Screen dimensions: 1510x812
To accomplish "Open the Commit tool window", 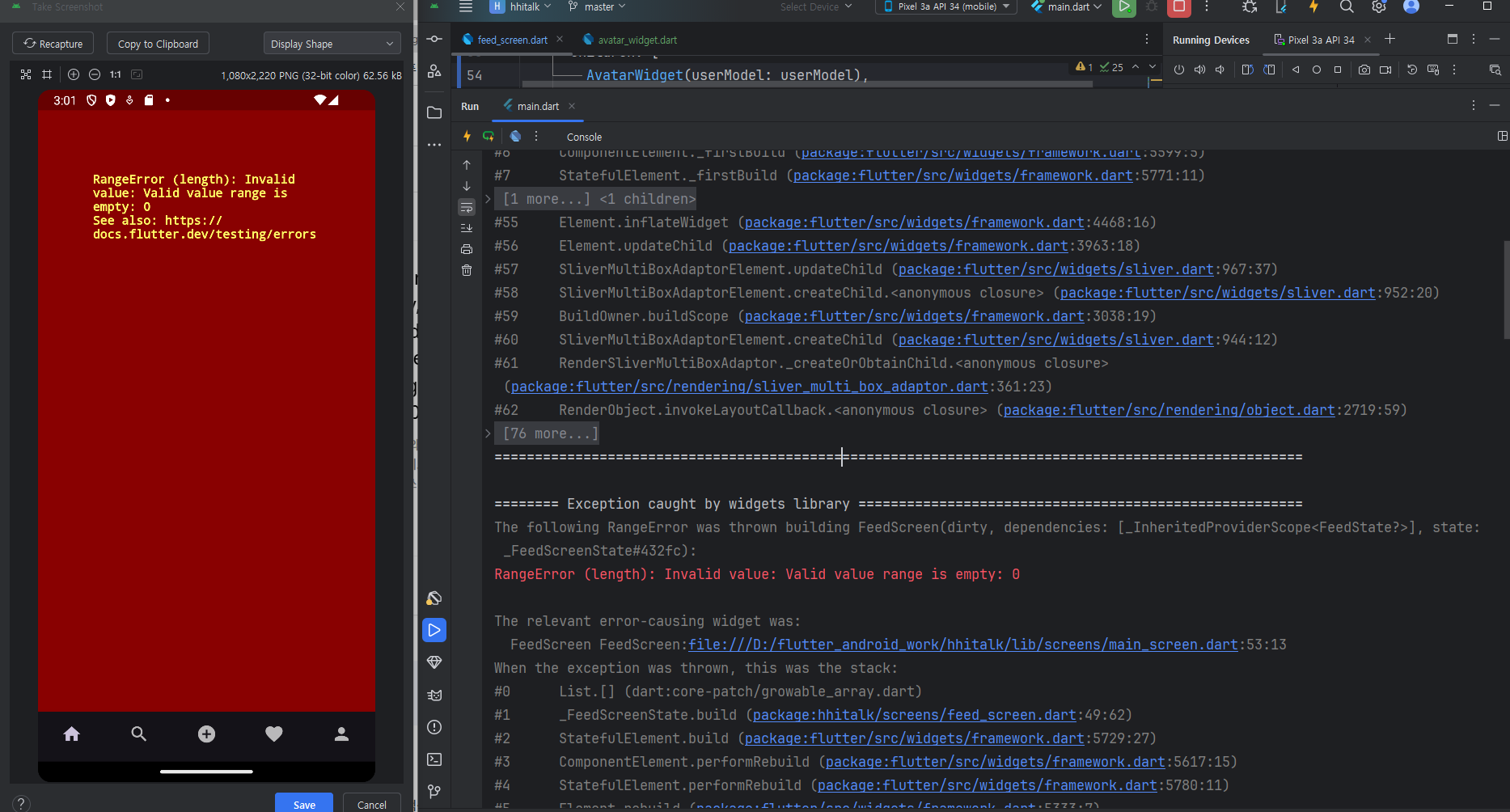I will [434, 39].
